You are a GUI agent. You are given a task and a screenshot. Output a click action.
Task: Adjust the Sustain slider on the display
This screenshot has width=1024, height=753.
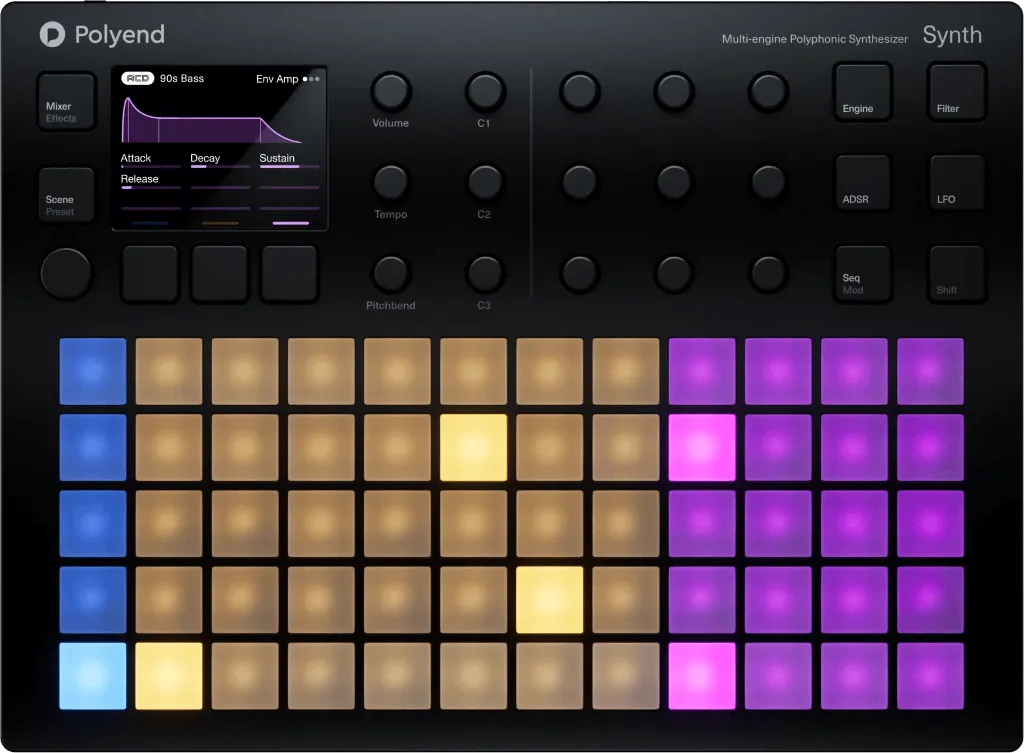click(x=289, y=167)
